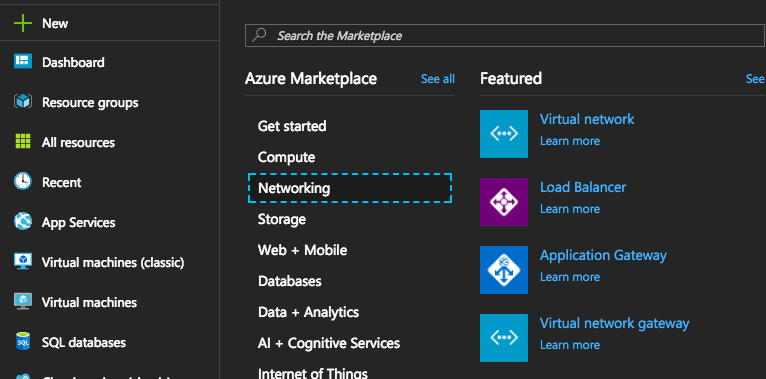The image size is (766, 379).
Task: Click the Featured heading
Action: point(511,78)
